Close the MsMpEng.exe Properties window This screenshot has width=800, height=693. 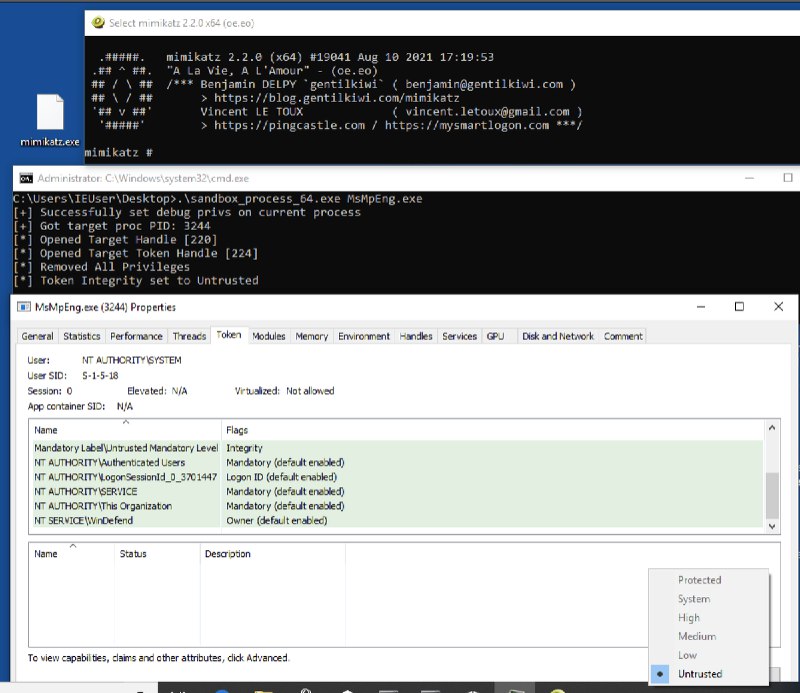point(778,307)
